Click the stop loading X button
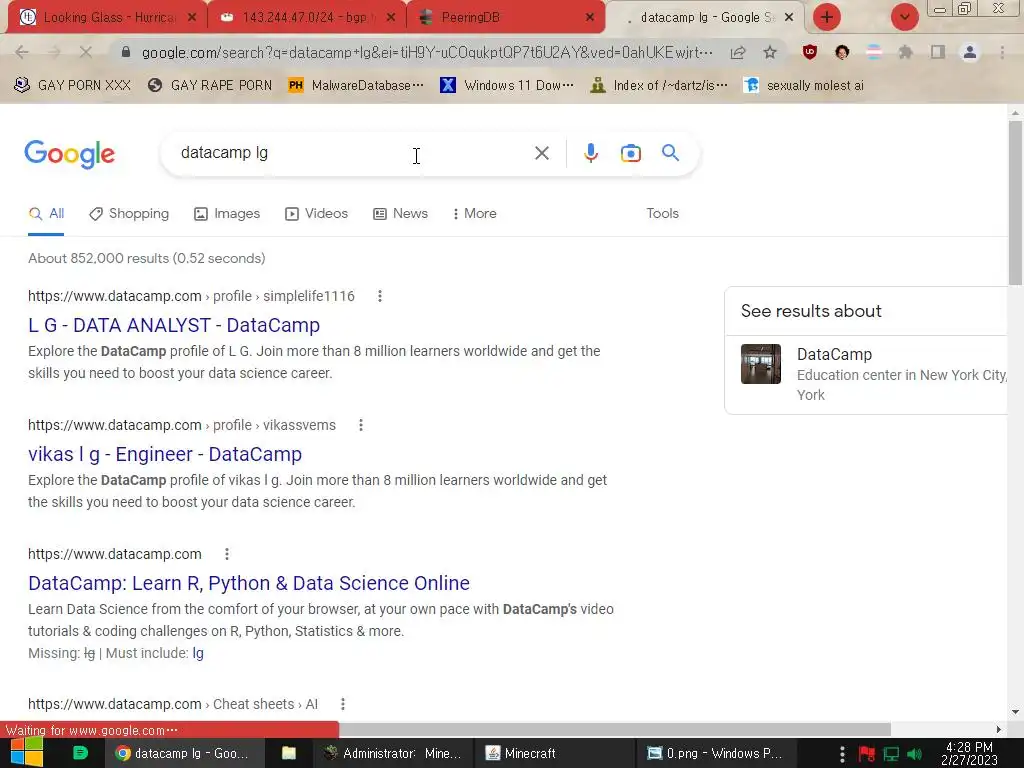Image resolution: width=1024 pixels, height=768 pixels. click(86, 52)
